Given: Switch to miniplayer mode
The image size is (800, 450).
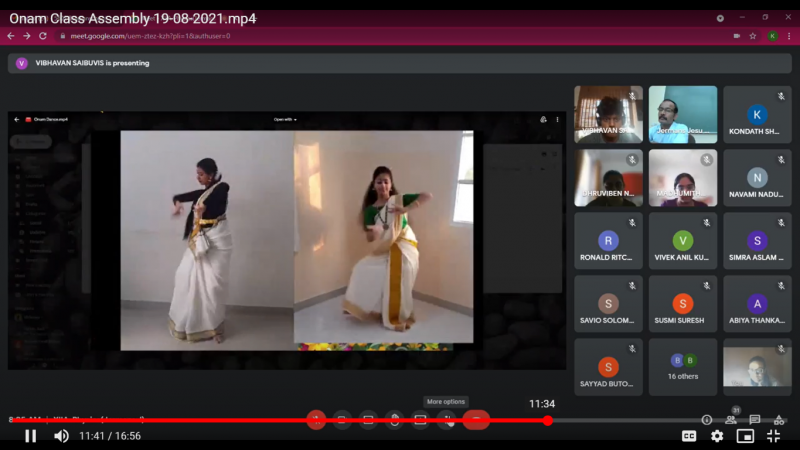Looking at the screenshot, I should click(745, 436).
